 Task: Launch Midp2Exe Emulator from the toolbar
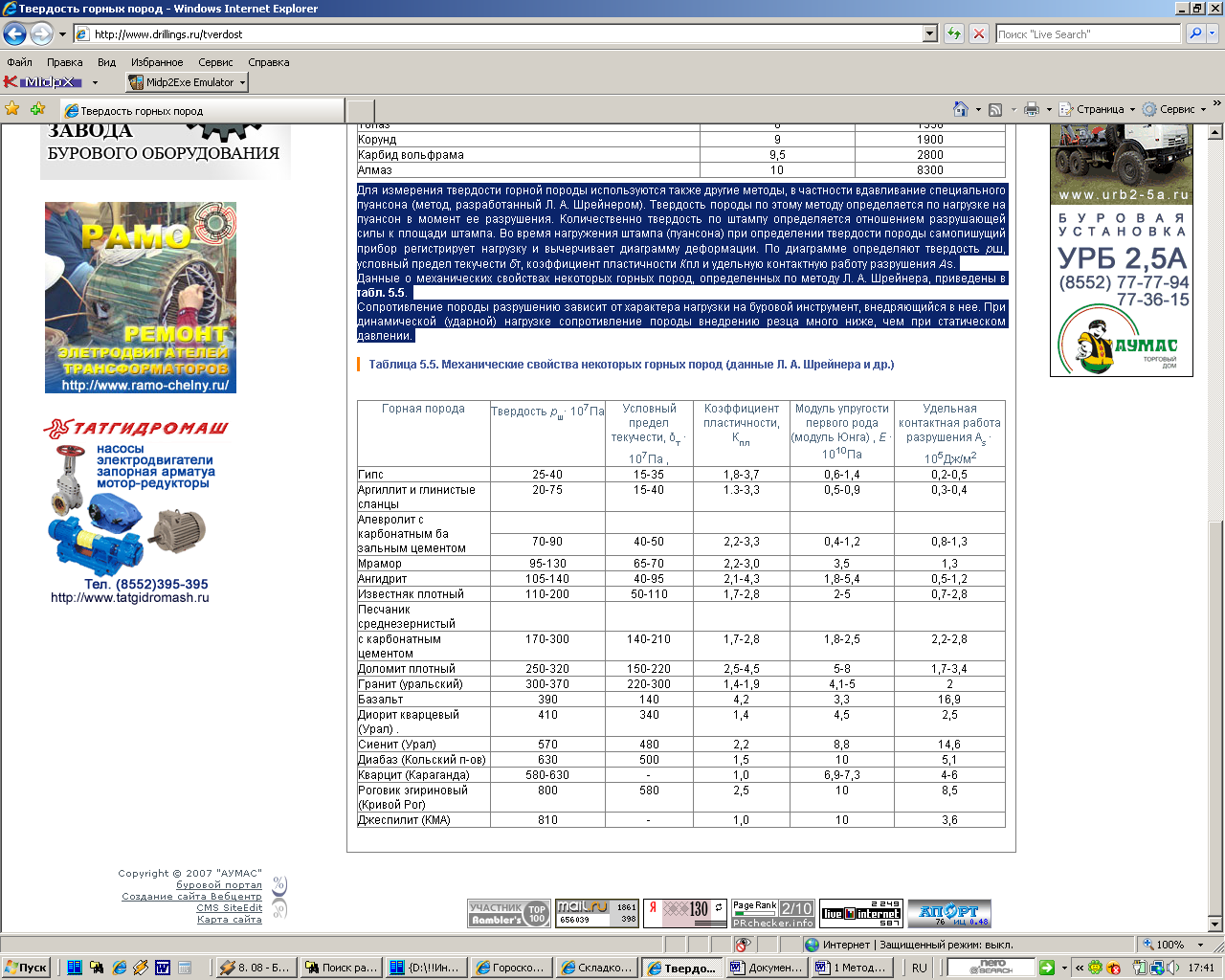(x=182, y=82)
